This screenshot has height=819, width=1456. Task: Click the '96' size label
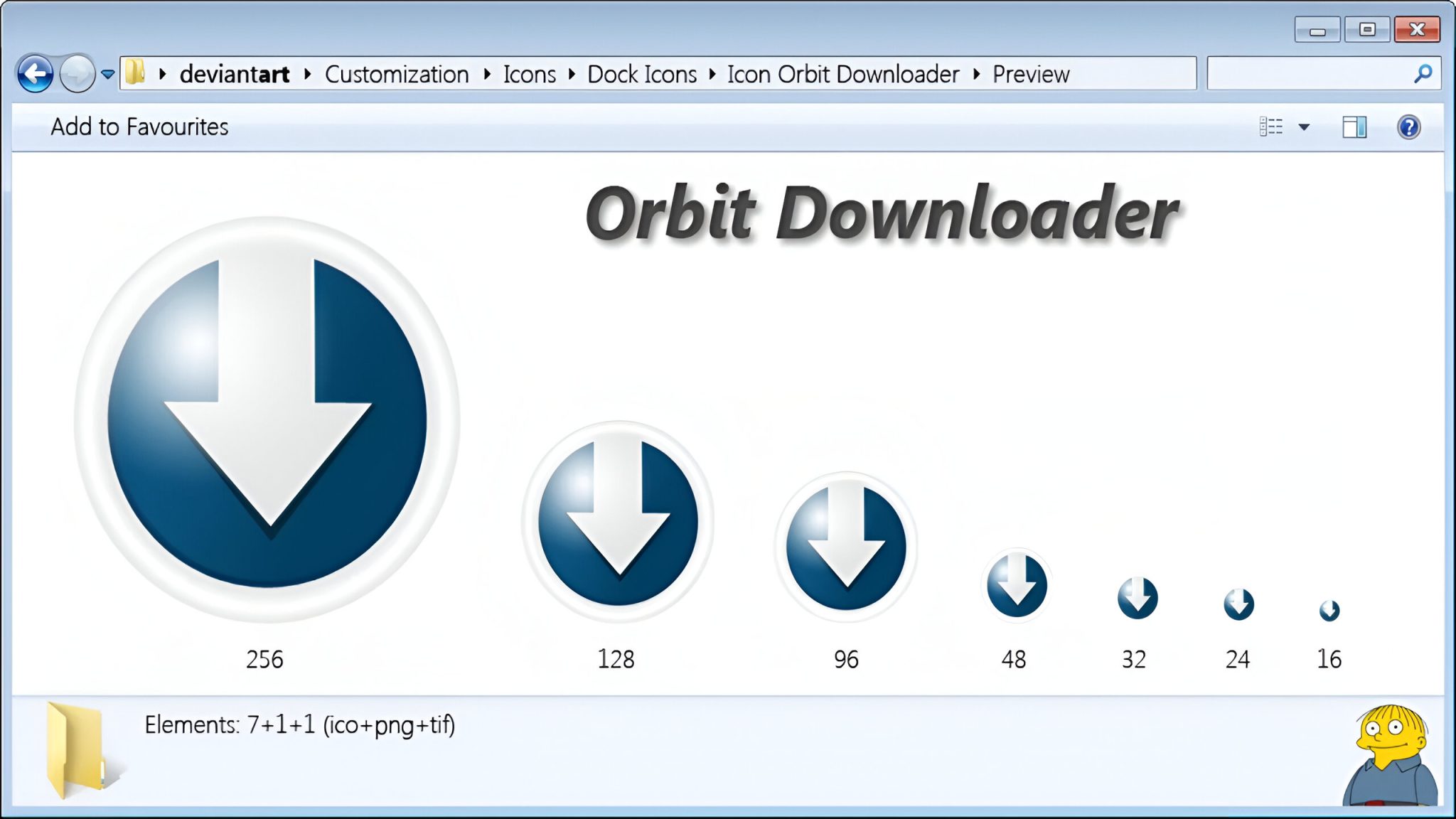[x=846, y=659]
